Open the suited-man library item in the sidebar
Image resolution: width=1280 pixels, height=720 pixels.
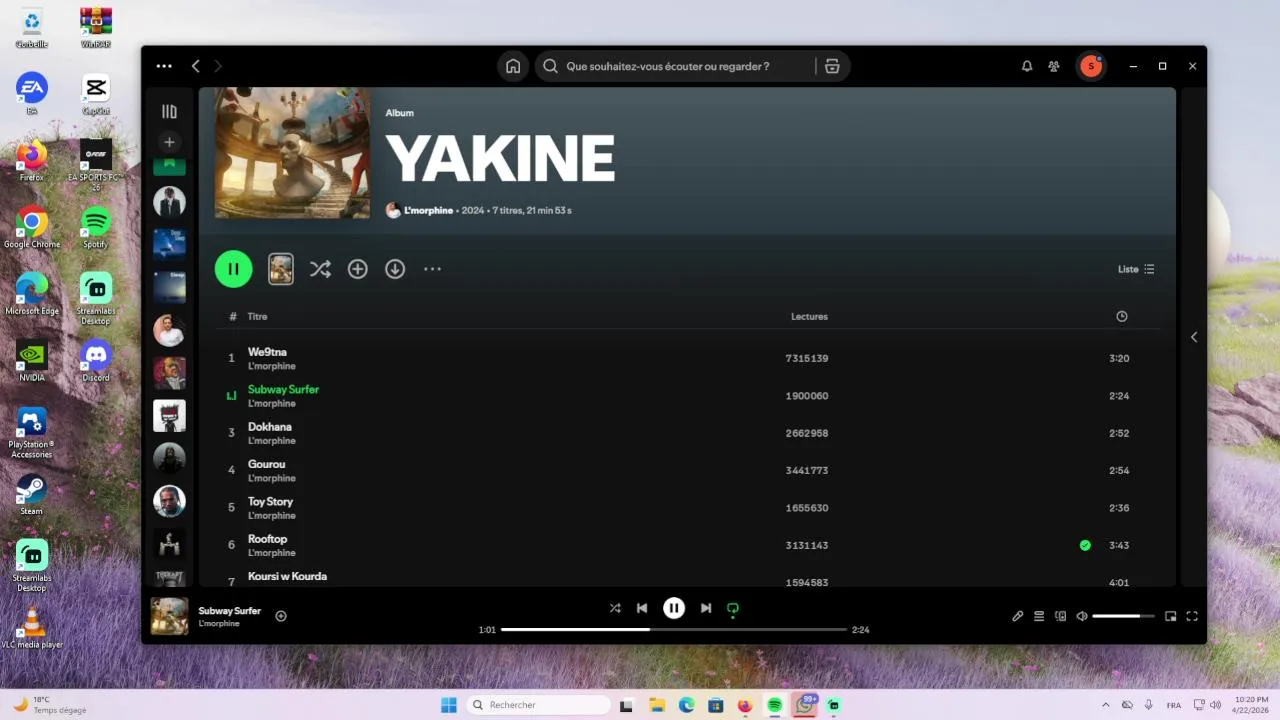169,201
